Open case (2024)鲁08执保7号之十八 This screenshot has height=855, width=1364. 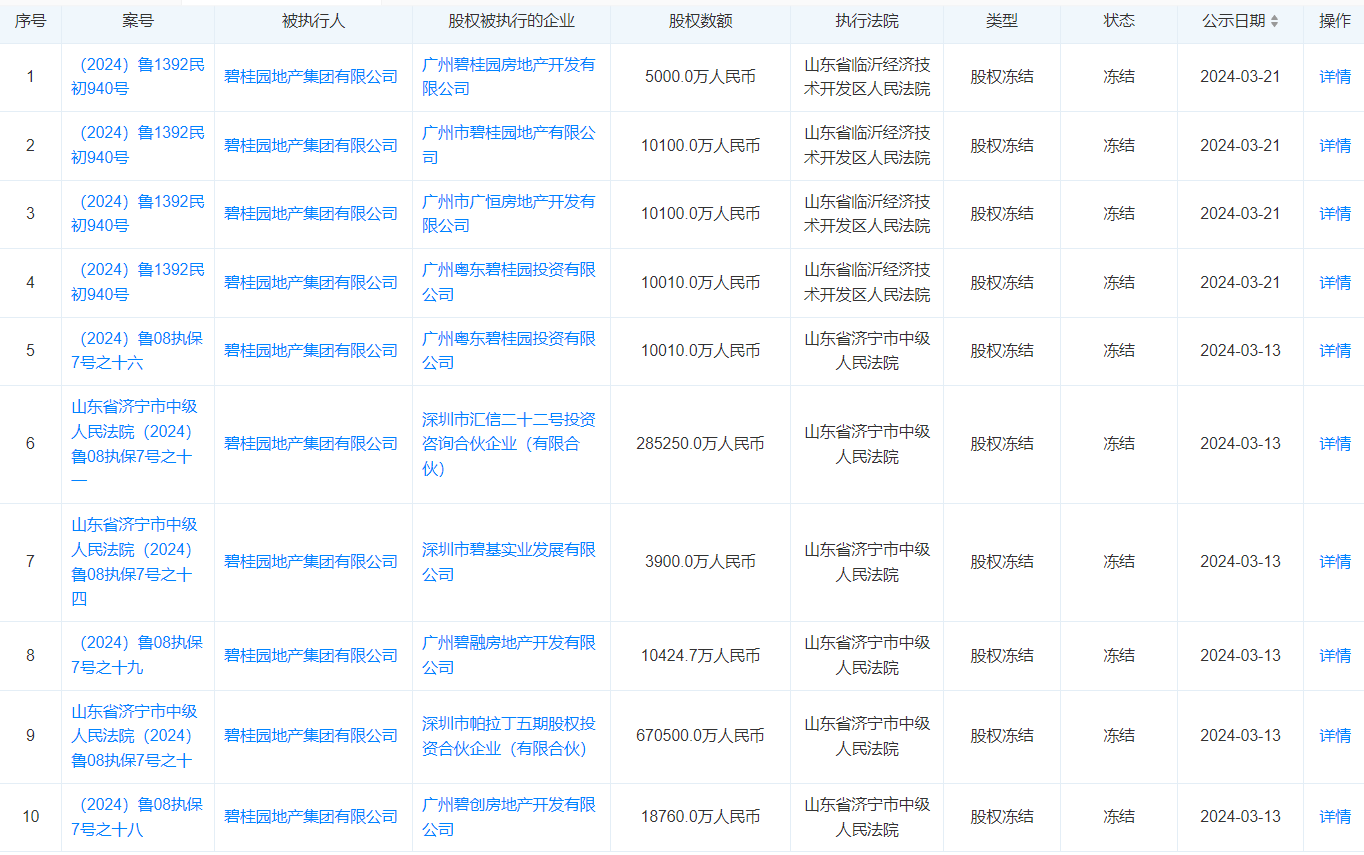138,817
